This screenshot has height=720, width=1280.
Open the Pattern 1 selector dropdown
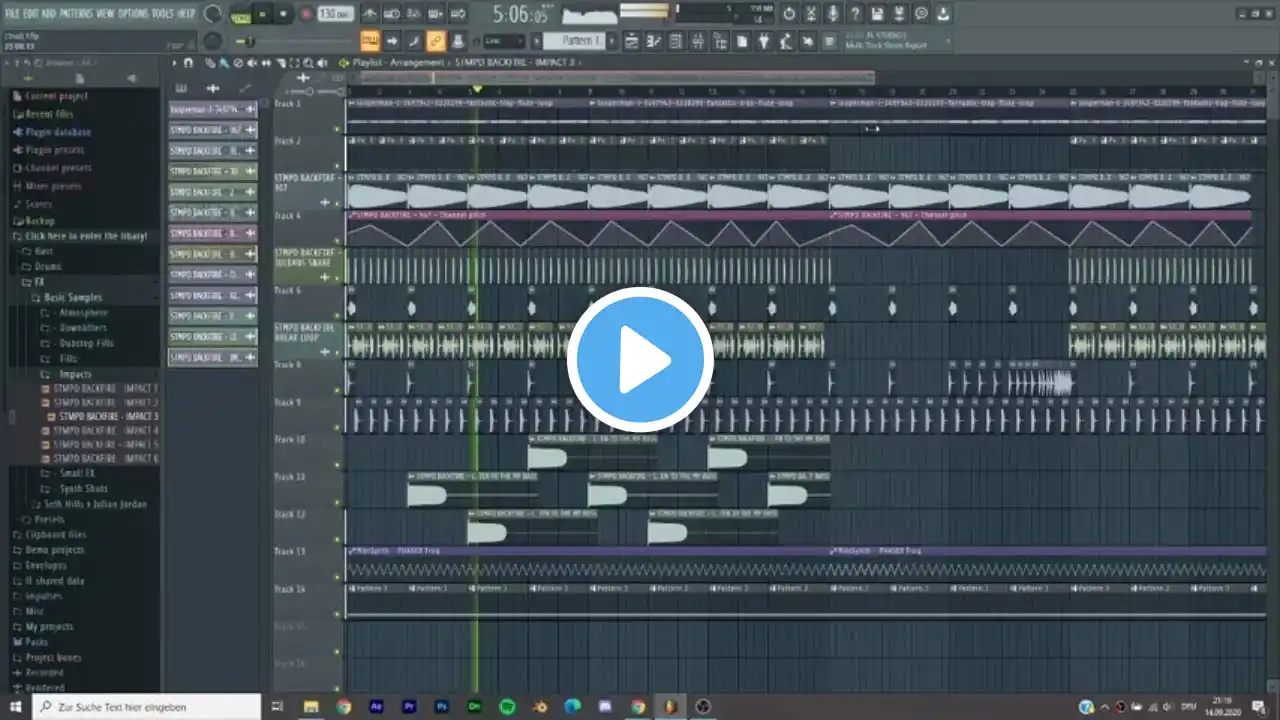click(575, 41)
